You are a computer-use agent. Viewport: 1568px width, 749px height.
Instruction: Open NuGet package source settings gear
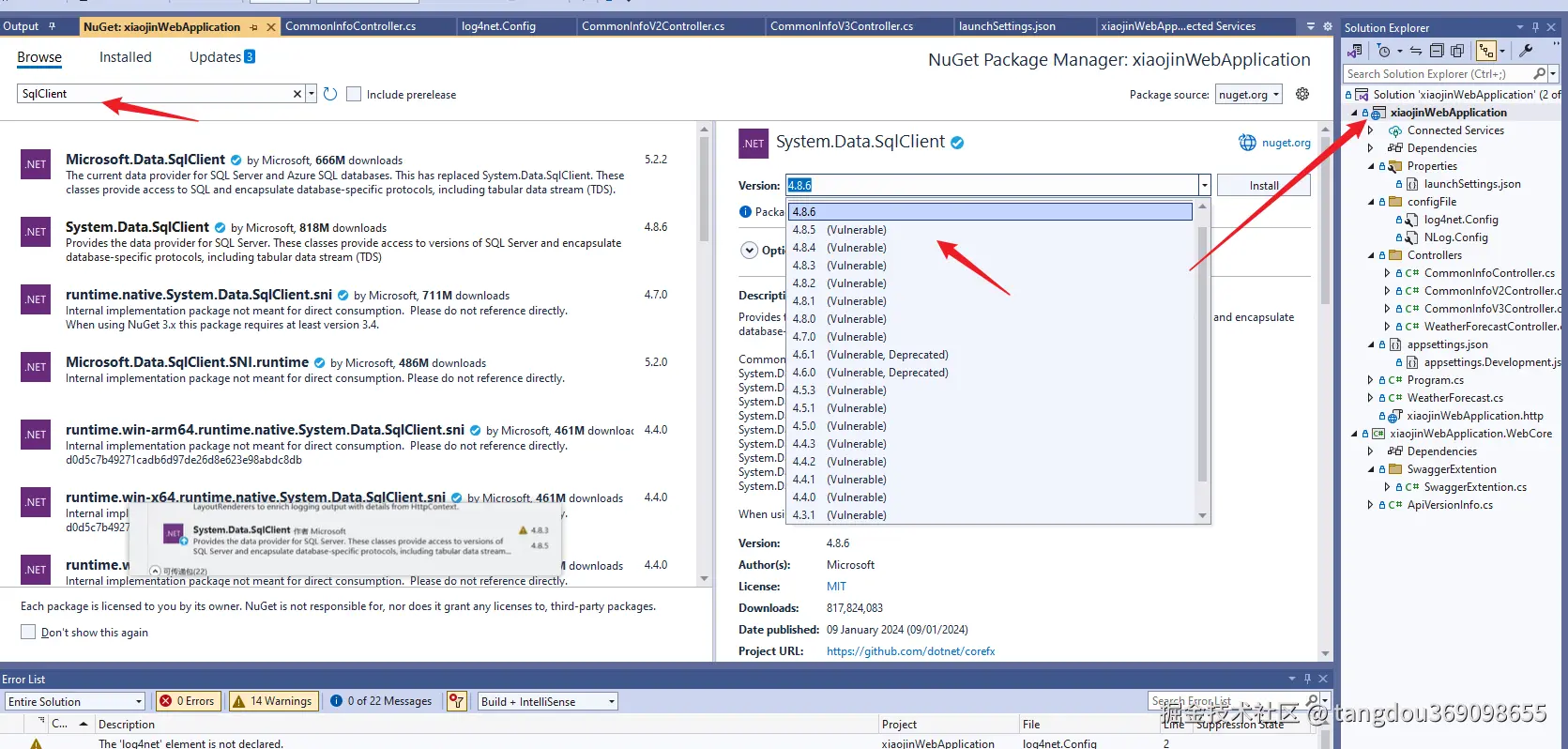[1302, 94]
